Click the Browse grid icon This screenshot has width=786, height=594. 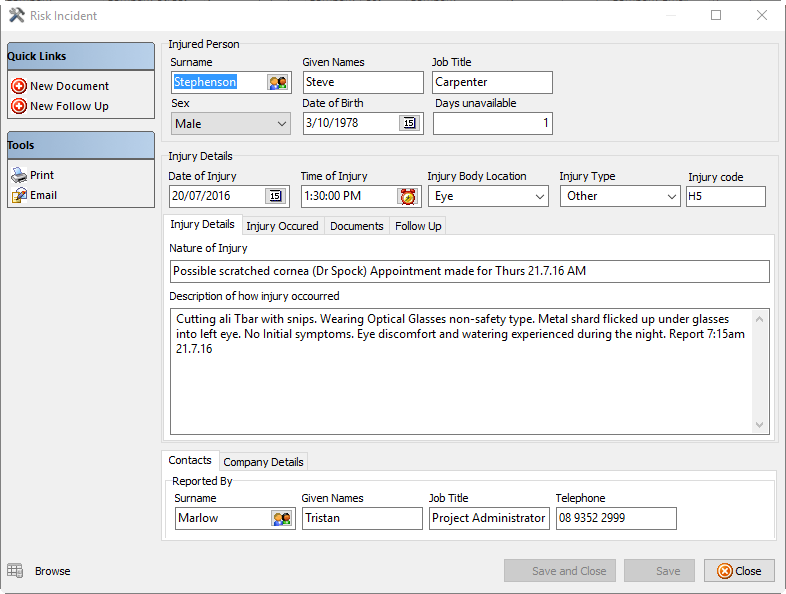pos(15,571)
